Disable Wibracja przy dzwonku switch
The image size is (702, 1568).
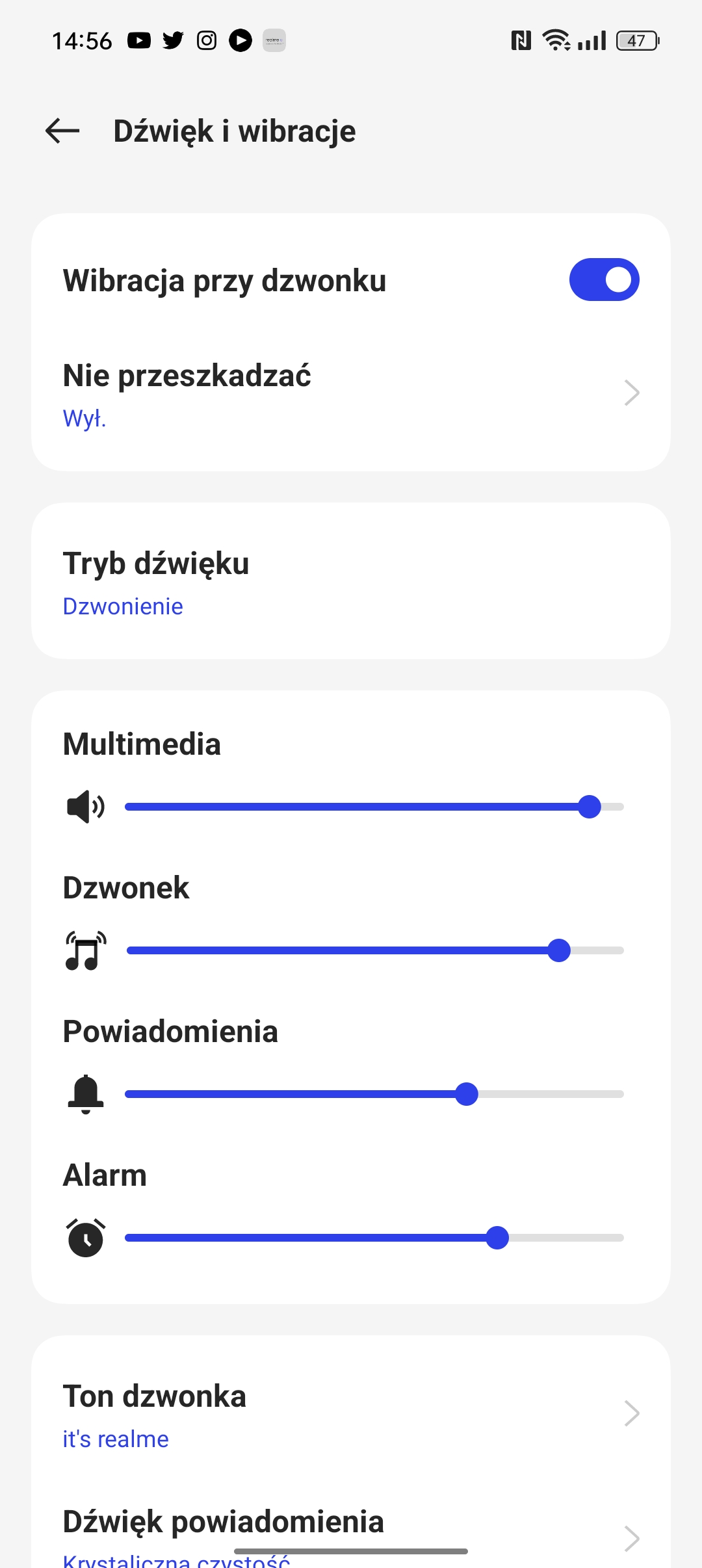coord(604,280)
